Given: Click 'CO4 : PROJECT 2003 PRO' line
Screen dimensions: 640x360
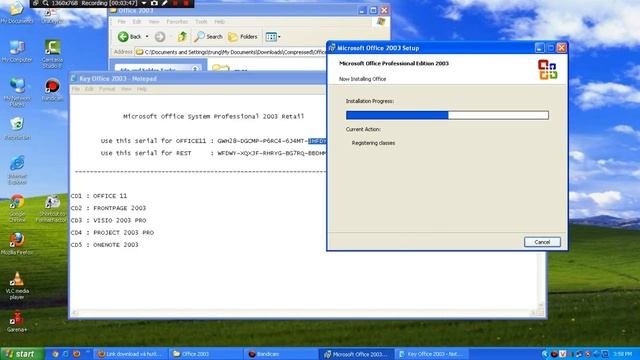Looking at the screenshot, I should [112, 233].
